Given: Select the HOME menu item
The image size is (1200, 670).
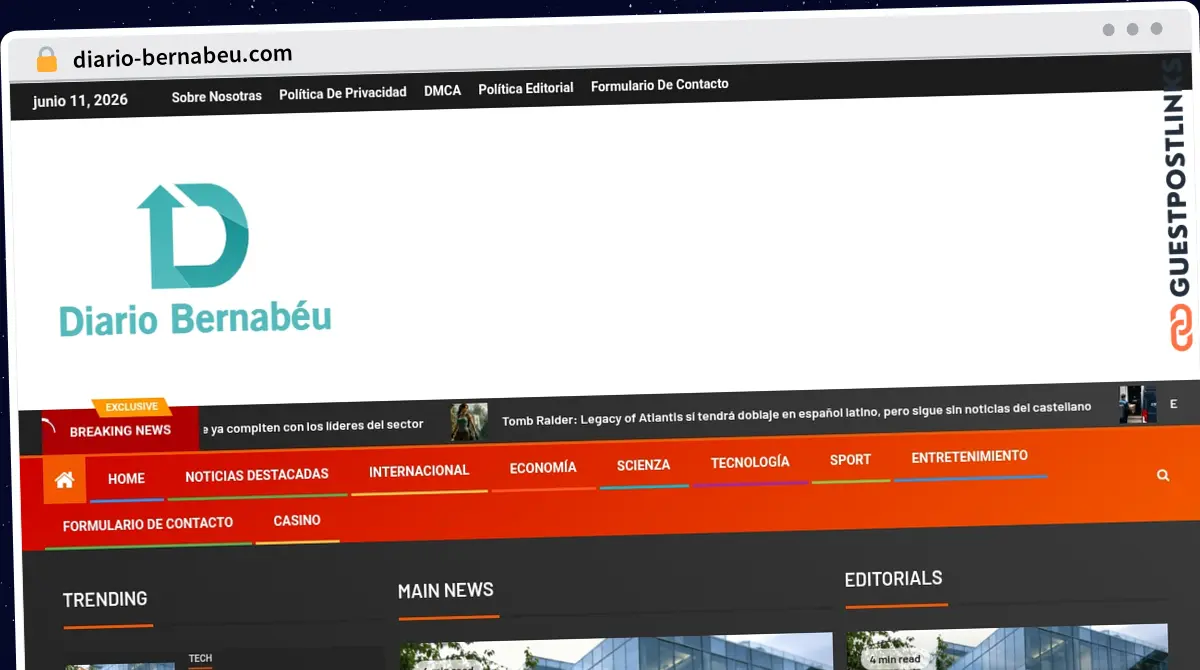Looking at the screenshot, I should 126,478.
